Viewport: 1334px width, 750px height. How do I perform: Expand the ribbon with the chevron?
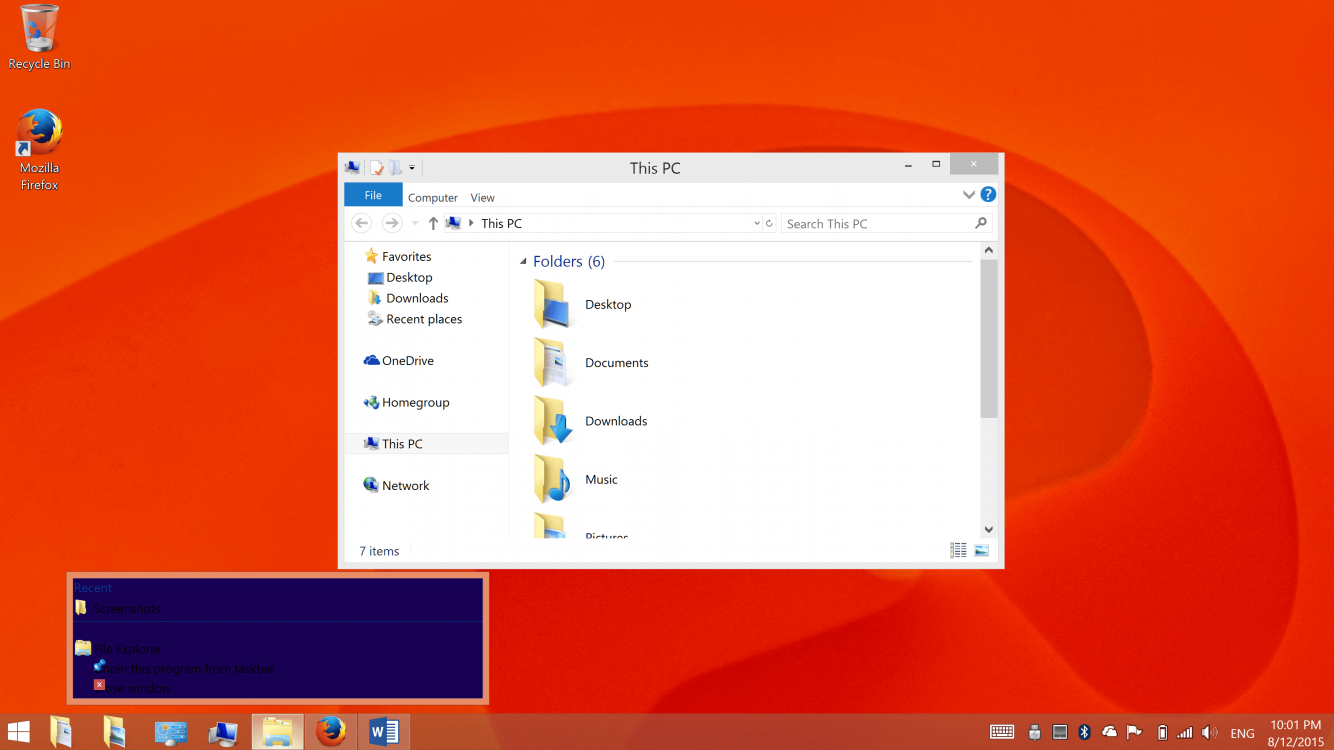click(968, 195)
